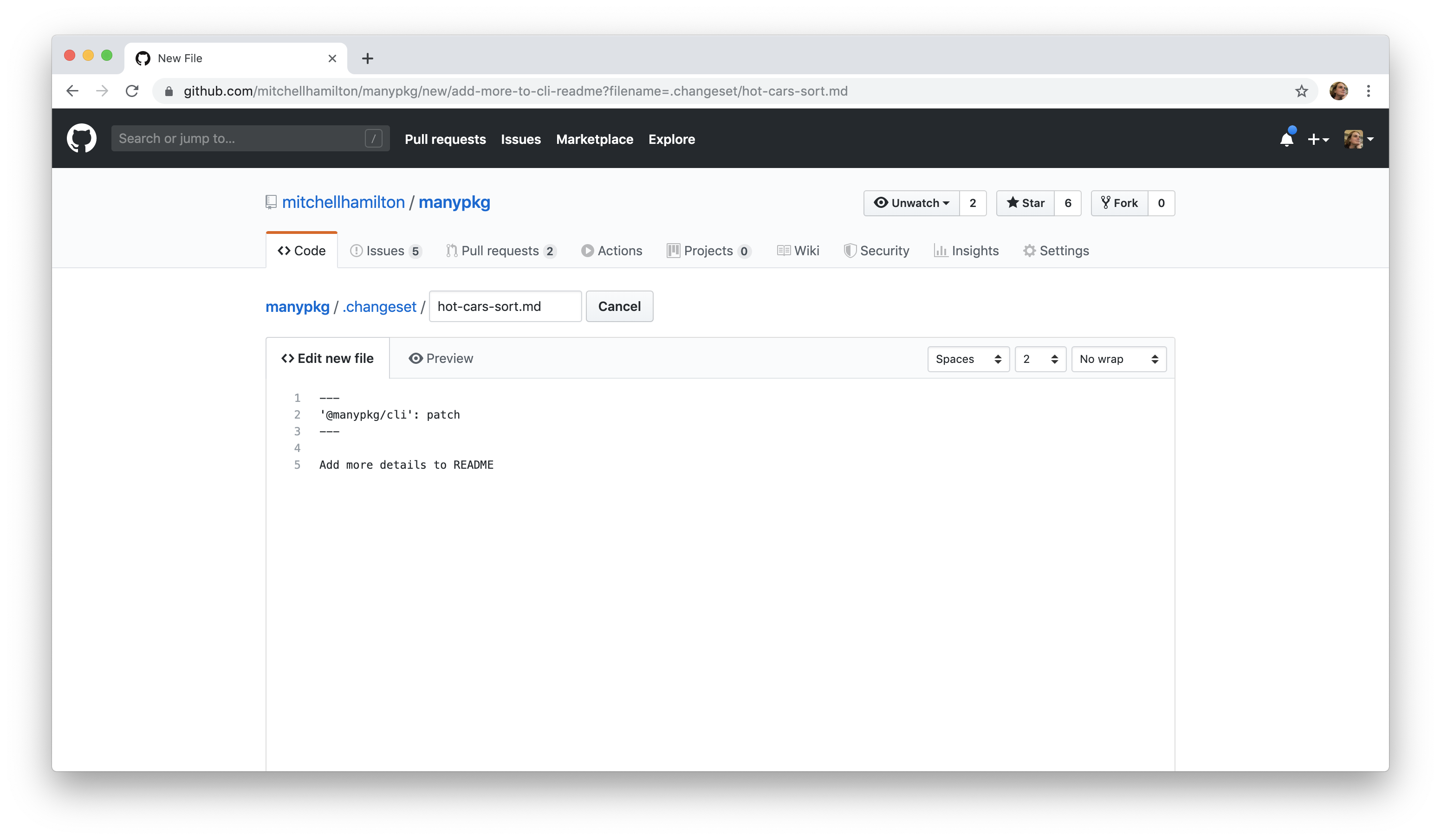
Task: Close the New File tab
Action: [332, 58]
